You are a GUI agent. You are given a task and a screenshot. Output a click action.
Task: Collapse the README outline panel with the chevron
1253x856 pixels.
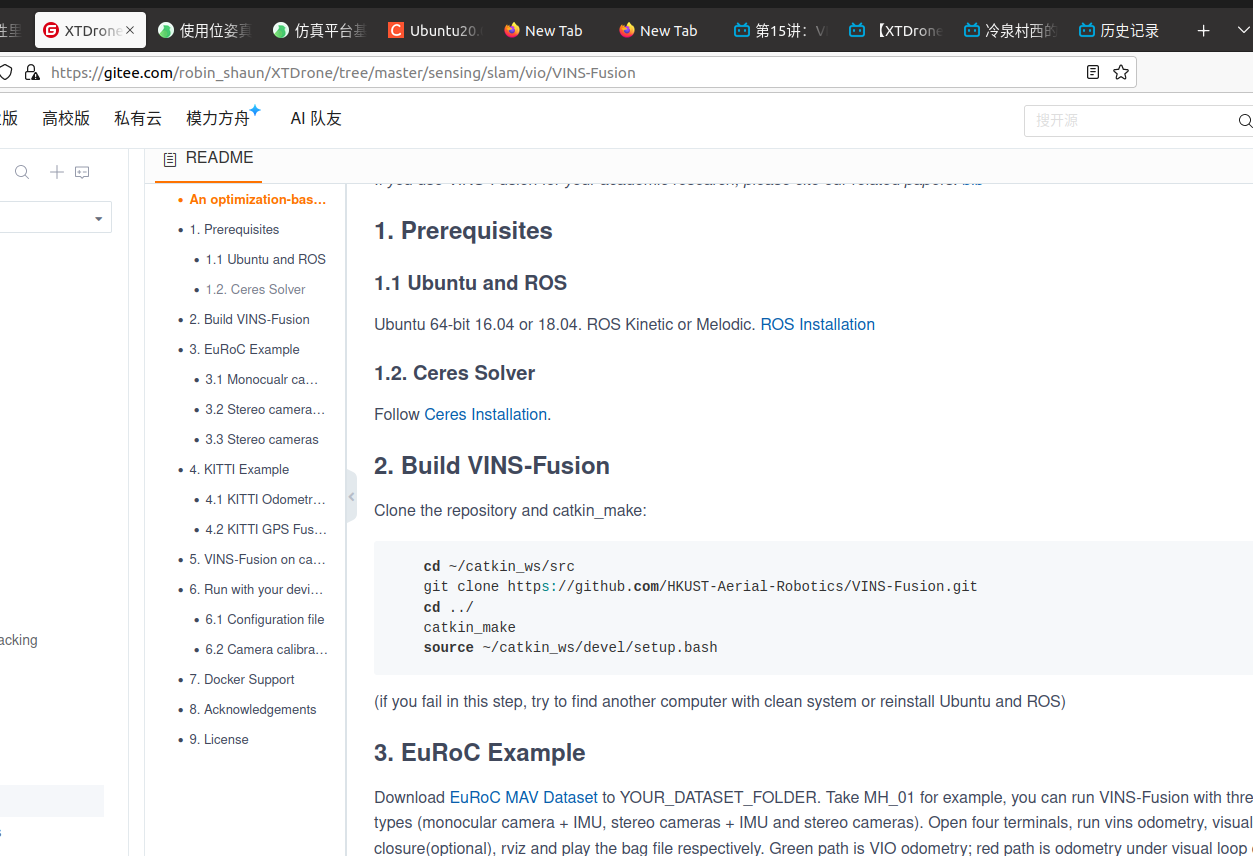tap(351, 496)
